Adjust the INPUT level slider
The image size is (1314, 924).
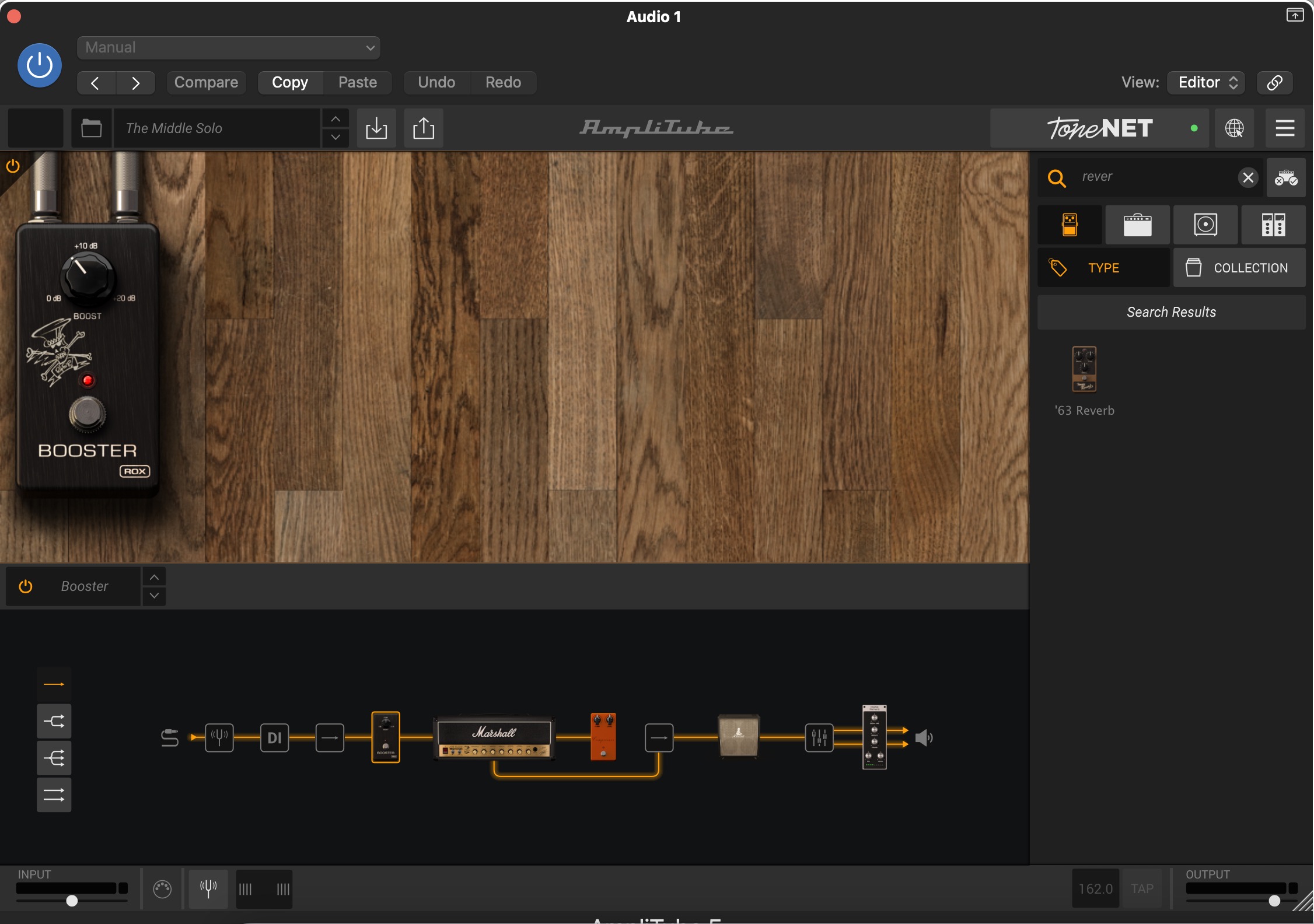coord(72,901)
